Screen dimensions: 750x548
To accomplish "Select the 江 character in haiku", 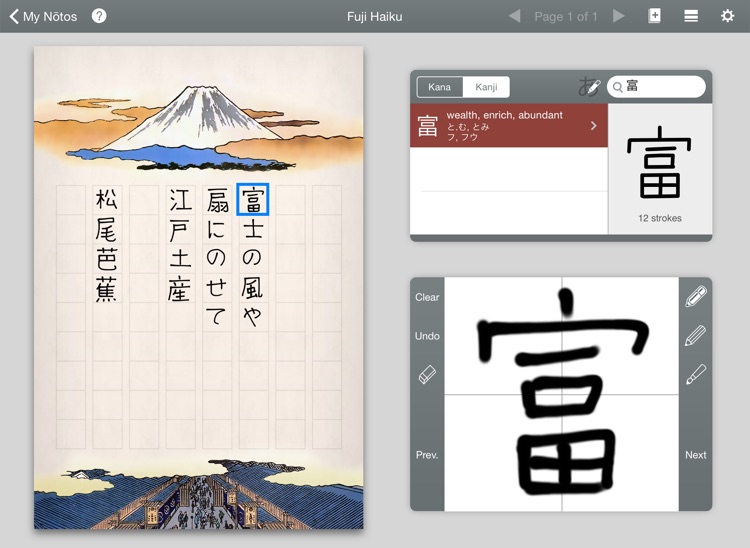I will tap(180, 200).
